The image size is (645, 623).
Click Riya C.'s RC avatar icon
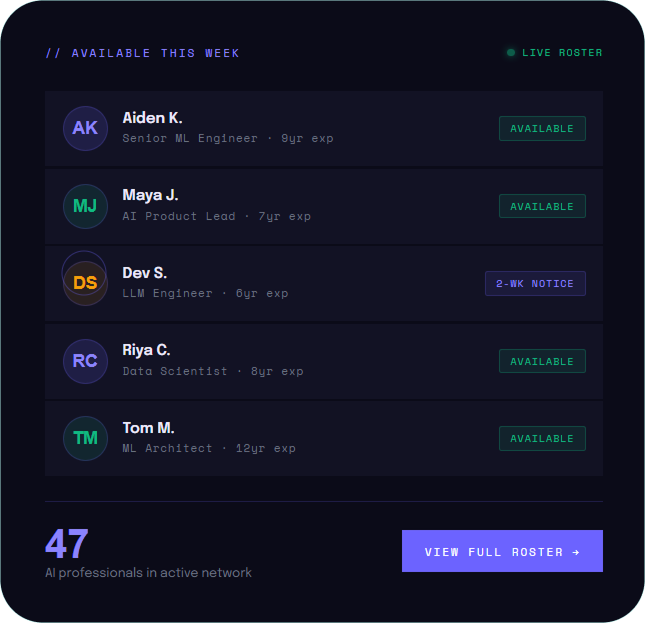(85, 361)
